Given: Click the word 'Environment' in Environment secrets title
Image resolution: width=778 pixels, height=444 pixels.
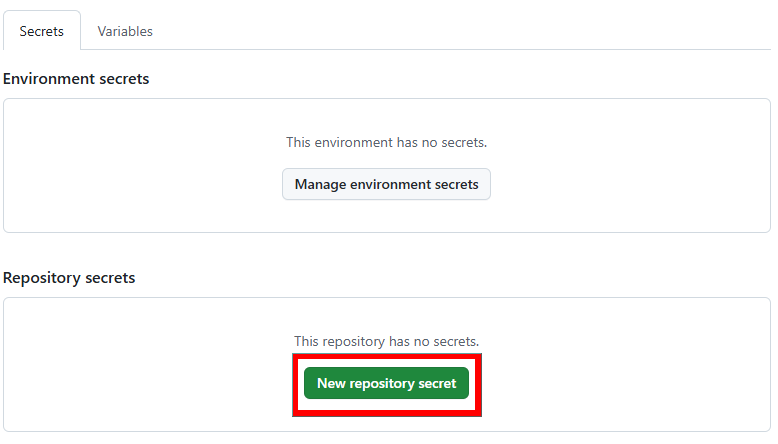Looking at the screenshot, I should (46, 78).
